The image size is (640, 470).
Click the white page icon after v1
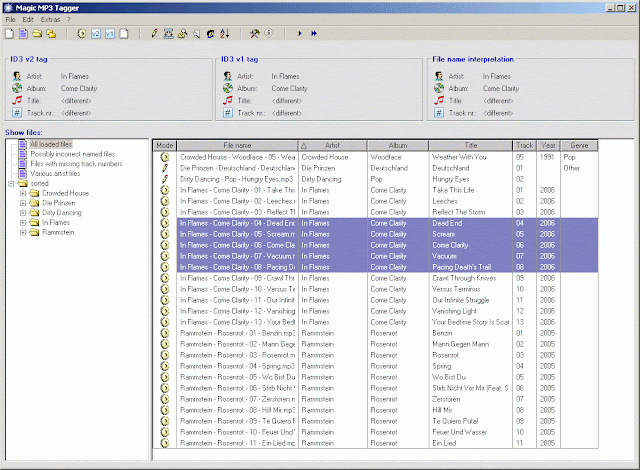pos(124,33)
